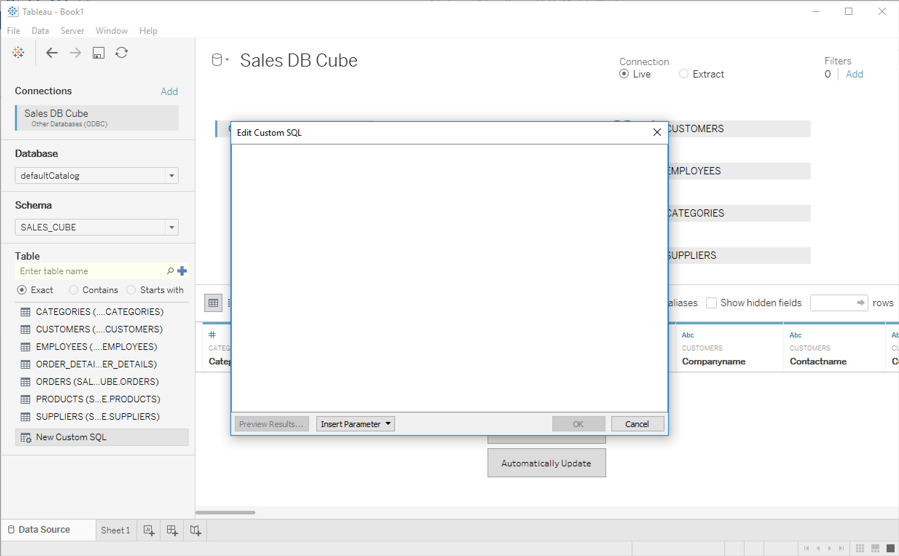Image resolution: width=899 pixels, height=556 pixels.
Task: Go to next sheet arrow in status bar
Action: (x=830, y=549)
